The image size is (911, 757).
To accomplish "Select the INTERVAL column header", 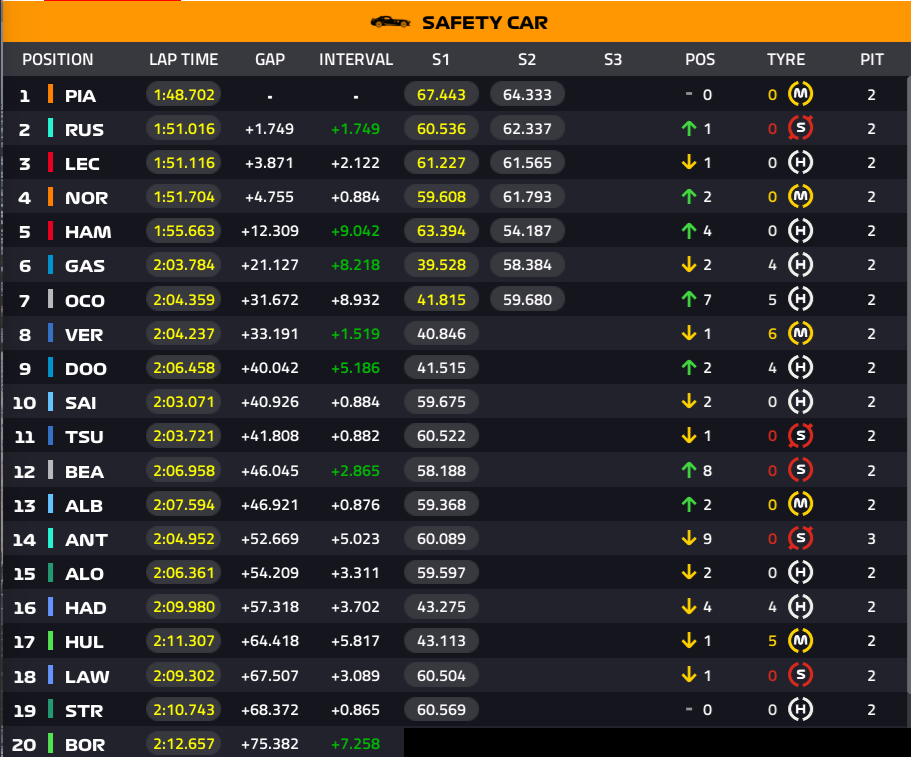I will [356, 59].
